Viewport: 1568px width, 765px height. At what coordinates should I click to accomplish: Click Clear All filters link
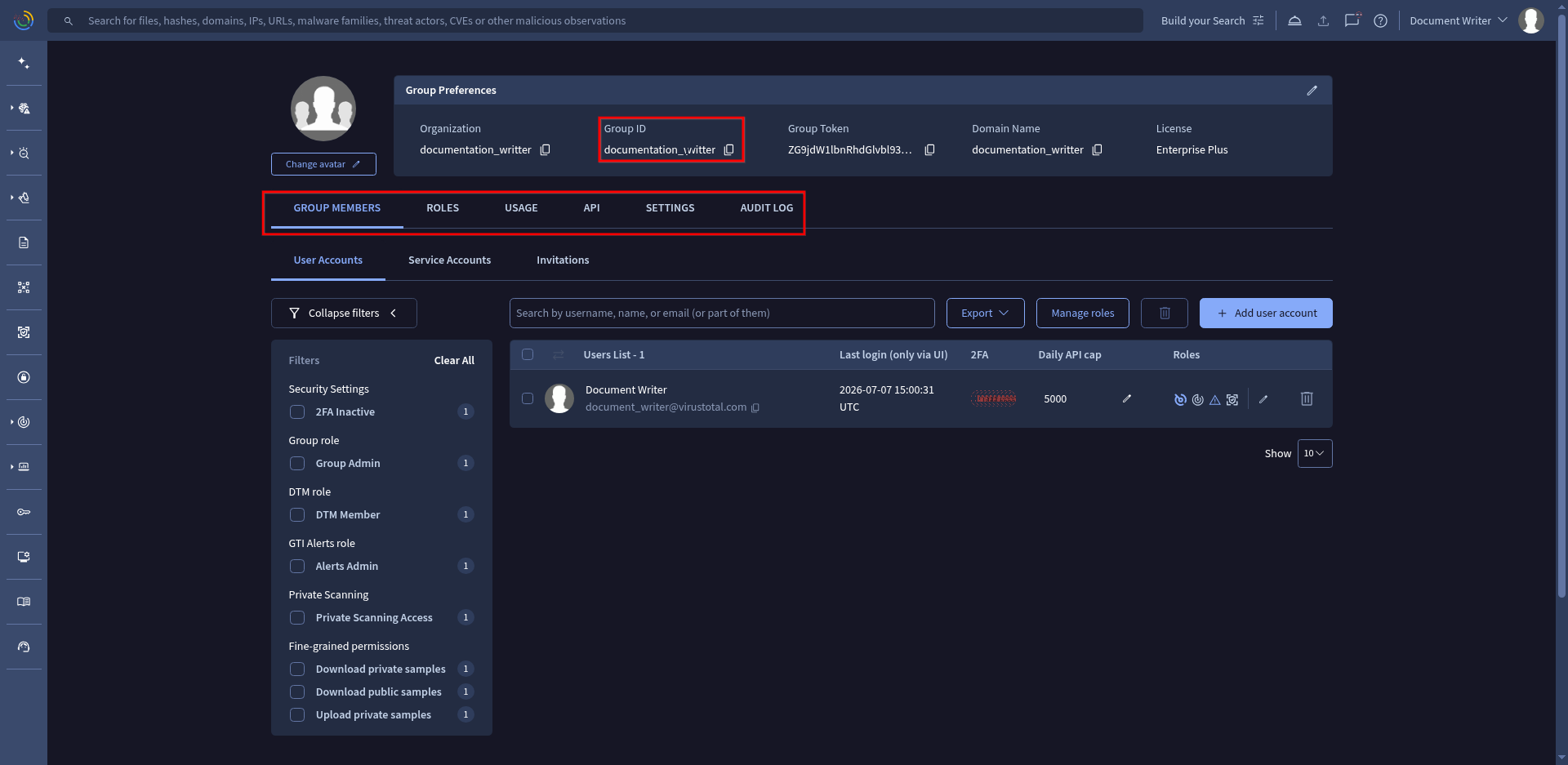click(454, 361)
